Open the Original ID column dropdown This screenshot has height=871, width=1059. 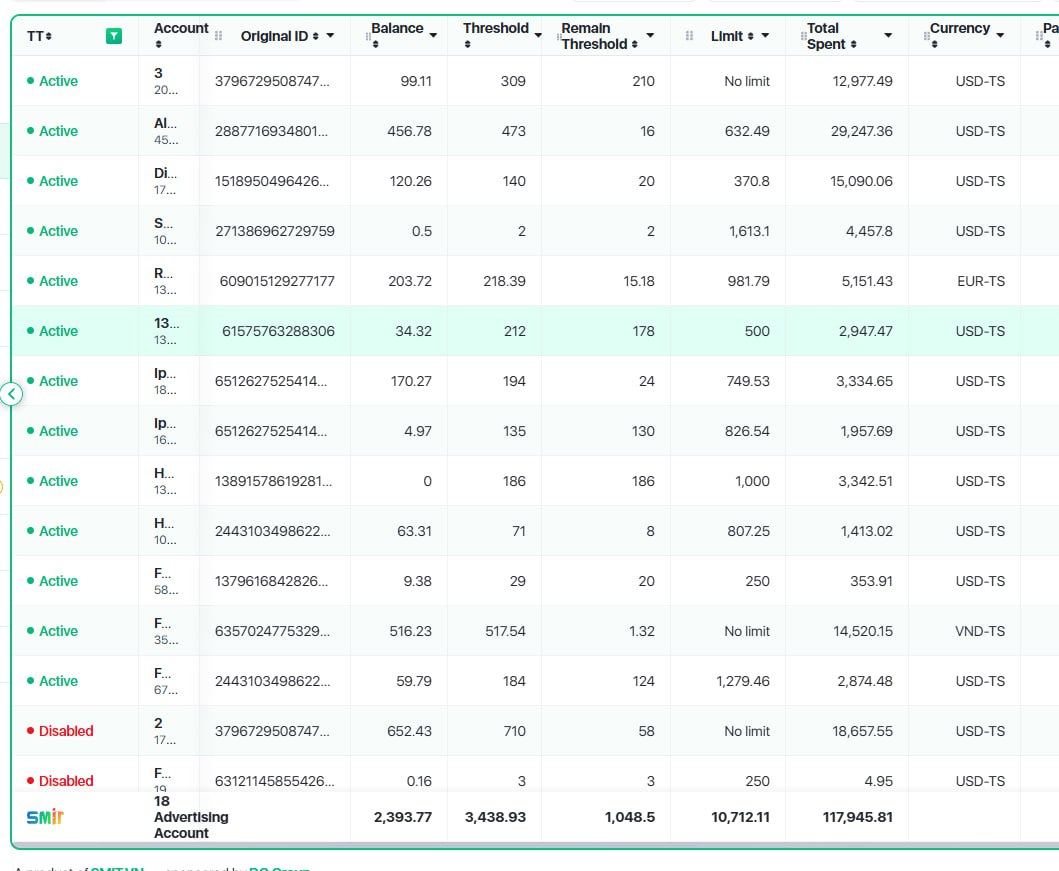click(x=330, y=36)
